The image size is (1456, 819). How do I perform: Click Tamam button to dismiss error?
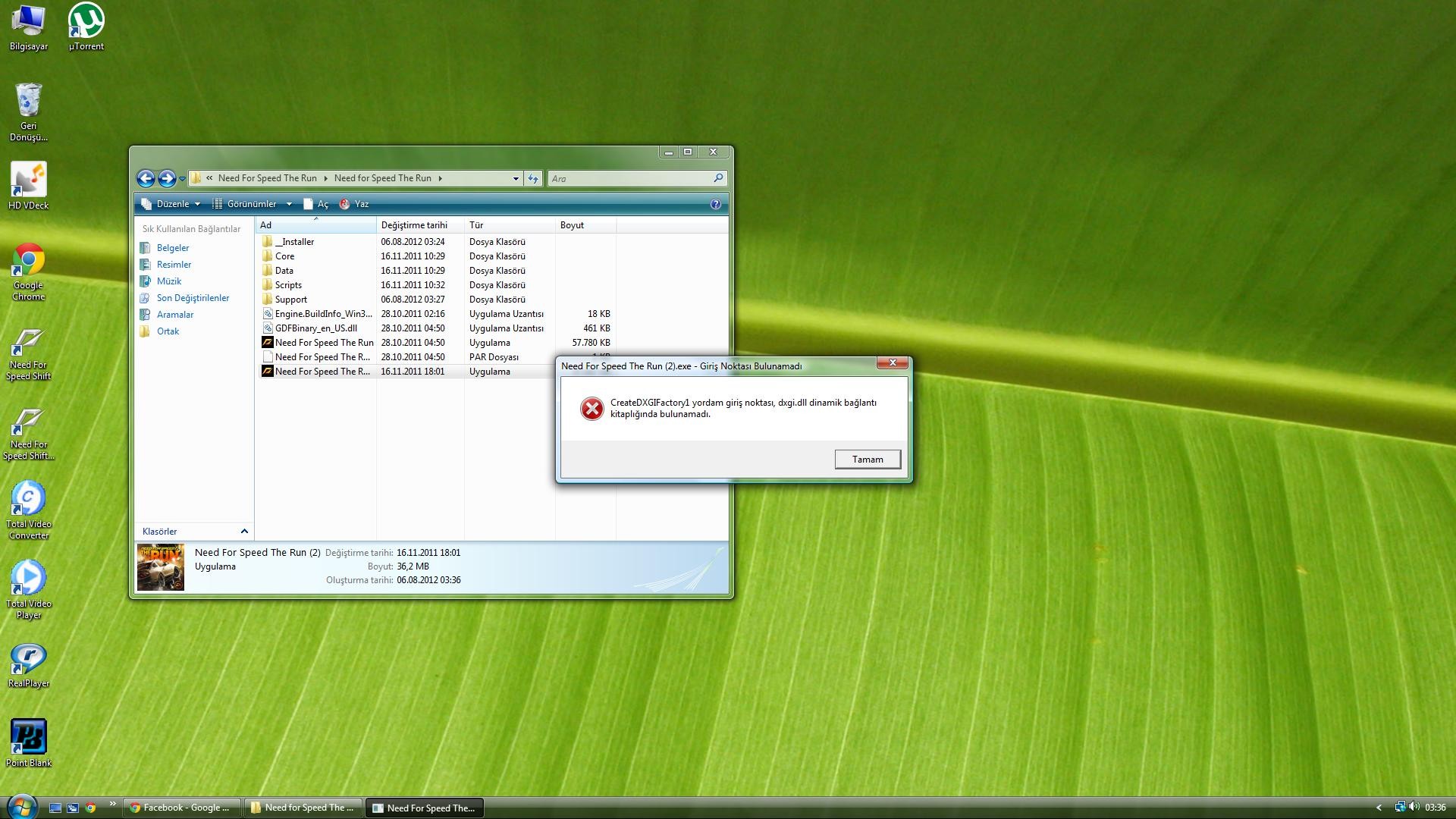(x=865, y=459)
